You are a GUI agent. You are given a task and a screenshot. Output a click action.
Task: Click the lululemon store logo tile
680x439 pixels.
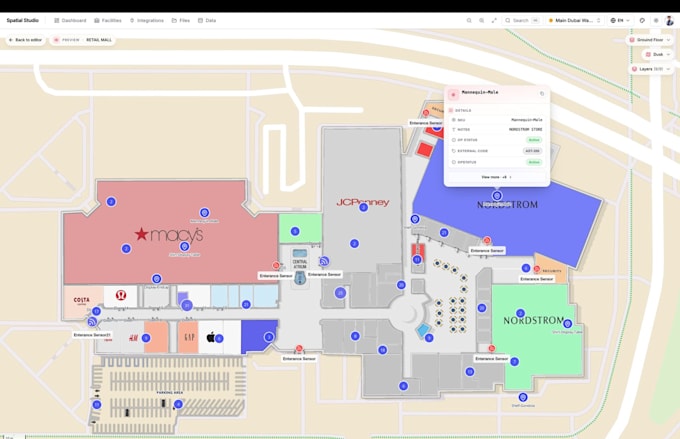[121, 295]
